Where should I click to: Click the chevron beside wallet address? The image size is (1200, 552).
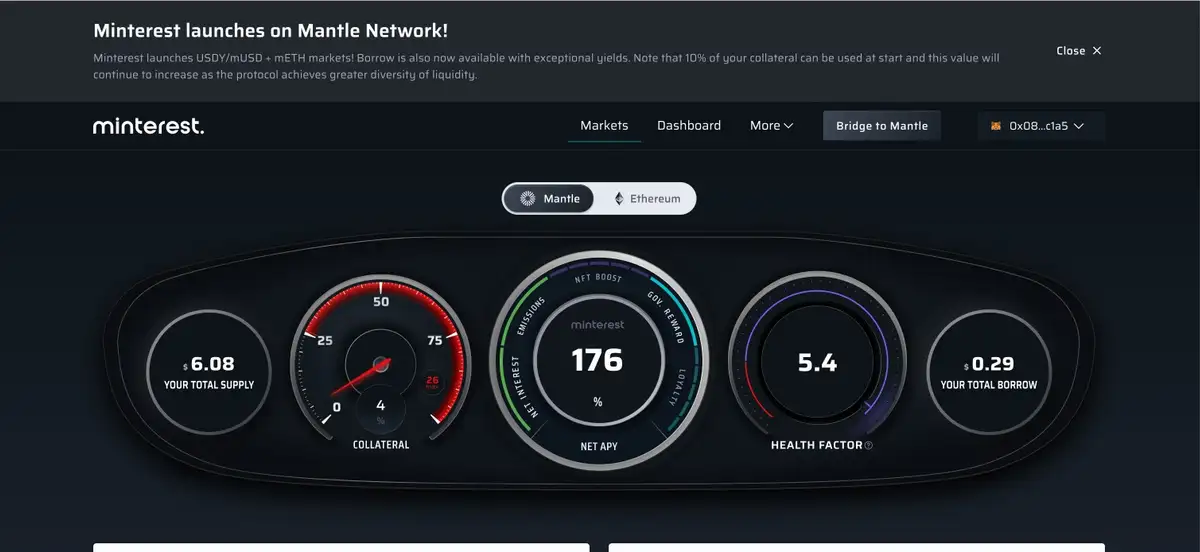point(1078,126)
